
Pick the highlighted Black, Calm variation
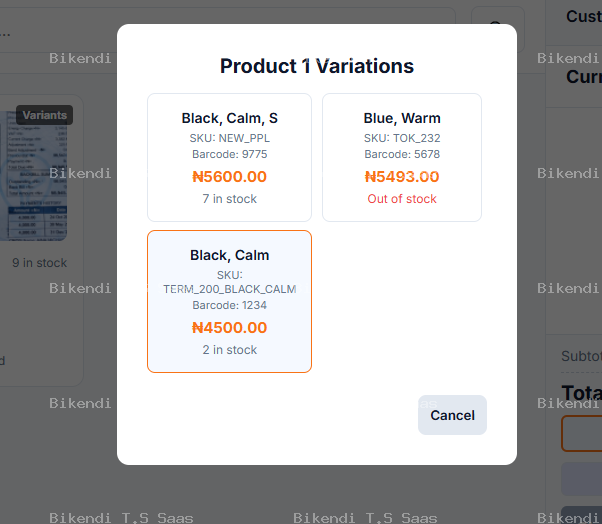click(229, 301)
